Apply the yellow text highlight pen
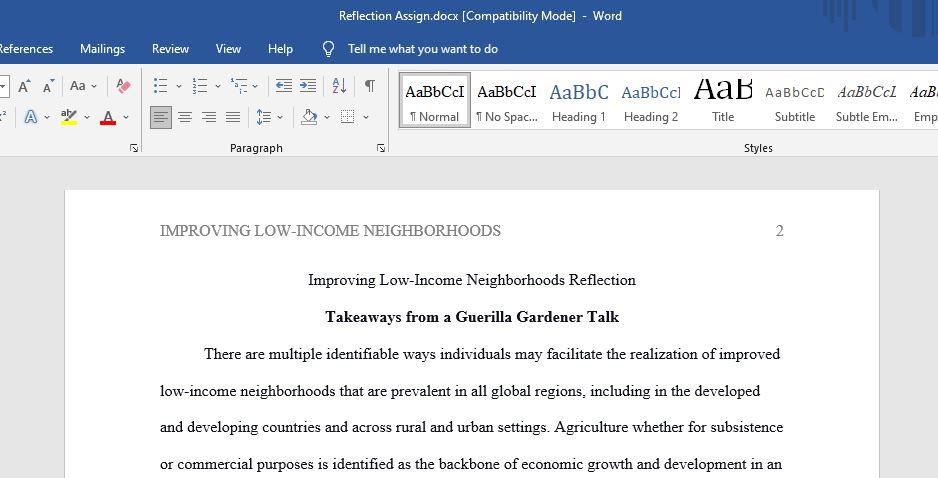Image resolution: width=938 pixels, height=478 pixels. pos(69,117)
